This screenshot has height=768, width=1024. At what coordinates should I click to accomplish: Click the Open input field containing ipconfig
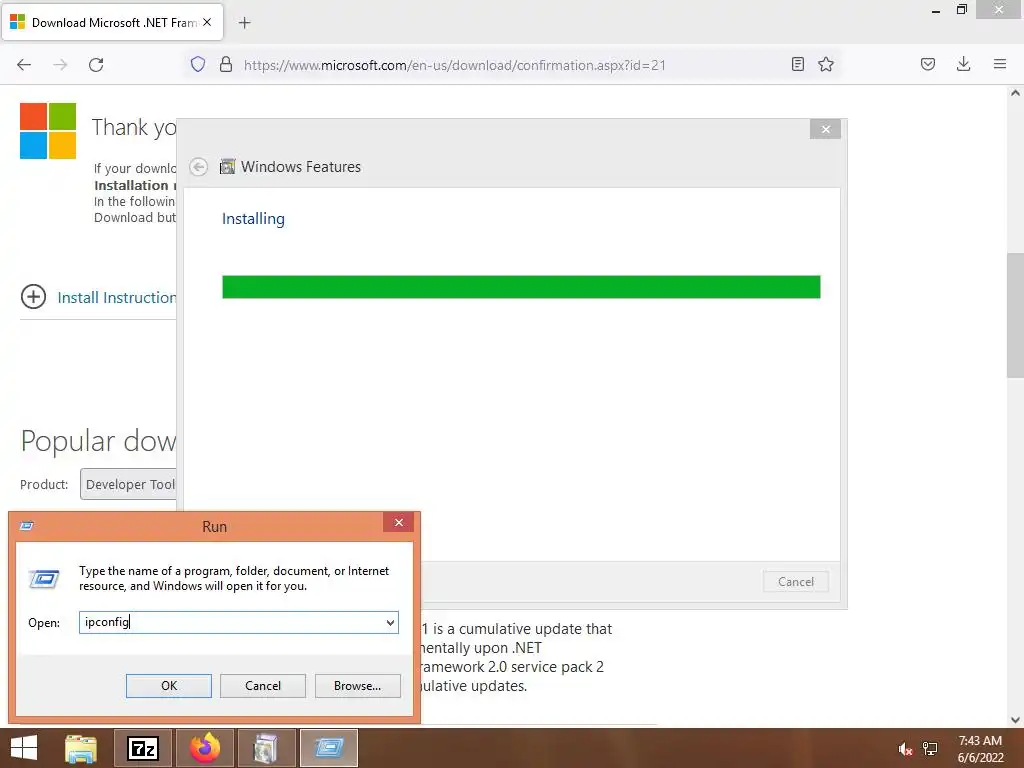239,622
